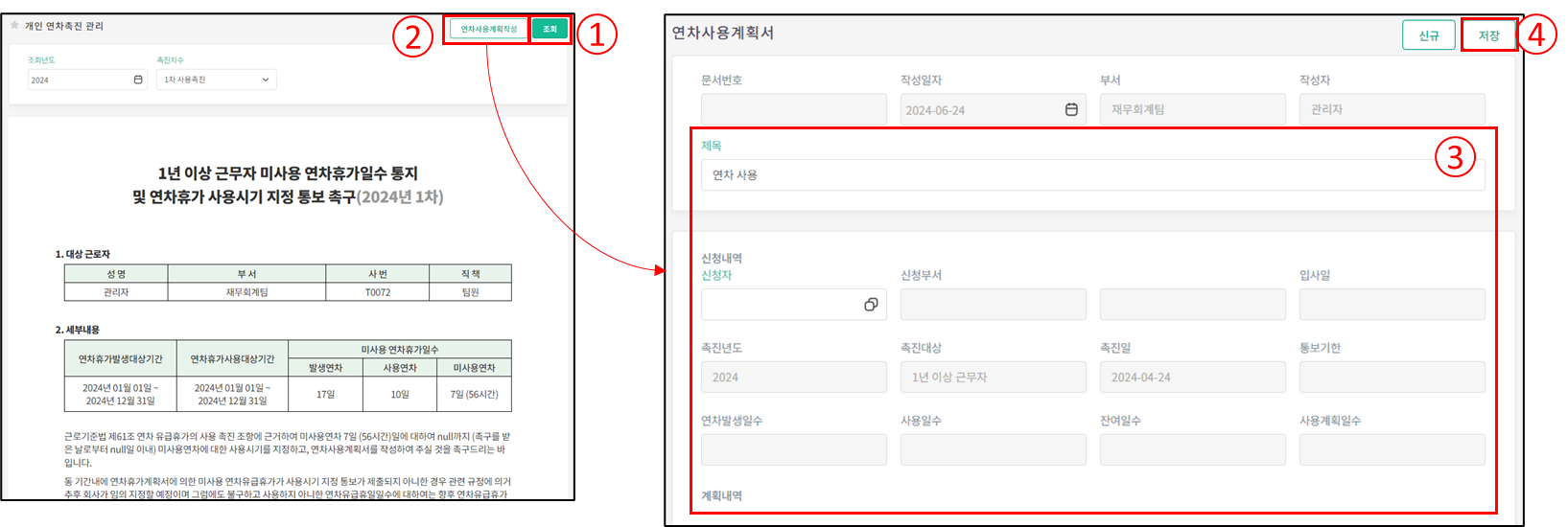Click the 사용계획일수 field
Viewport: 1568px width, 527px height.
tap(1392, 449)
